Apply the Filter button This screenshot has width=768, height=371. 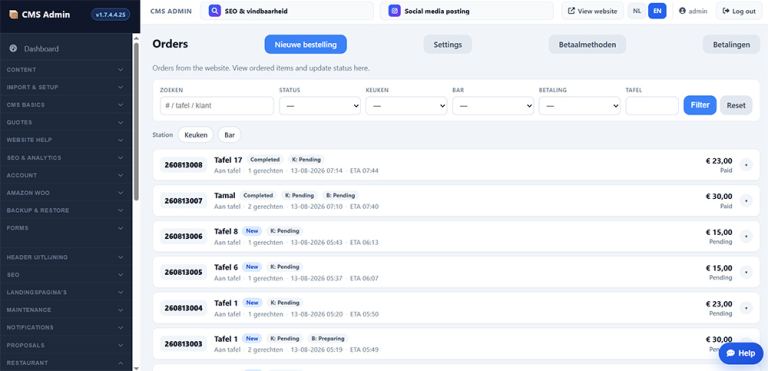click(700, 105)
